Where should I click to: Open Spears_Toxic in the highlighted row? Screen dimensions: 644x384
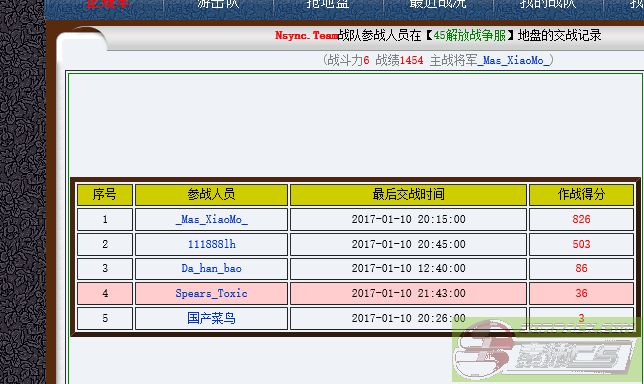coord(212,293)
